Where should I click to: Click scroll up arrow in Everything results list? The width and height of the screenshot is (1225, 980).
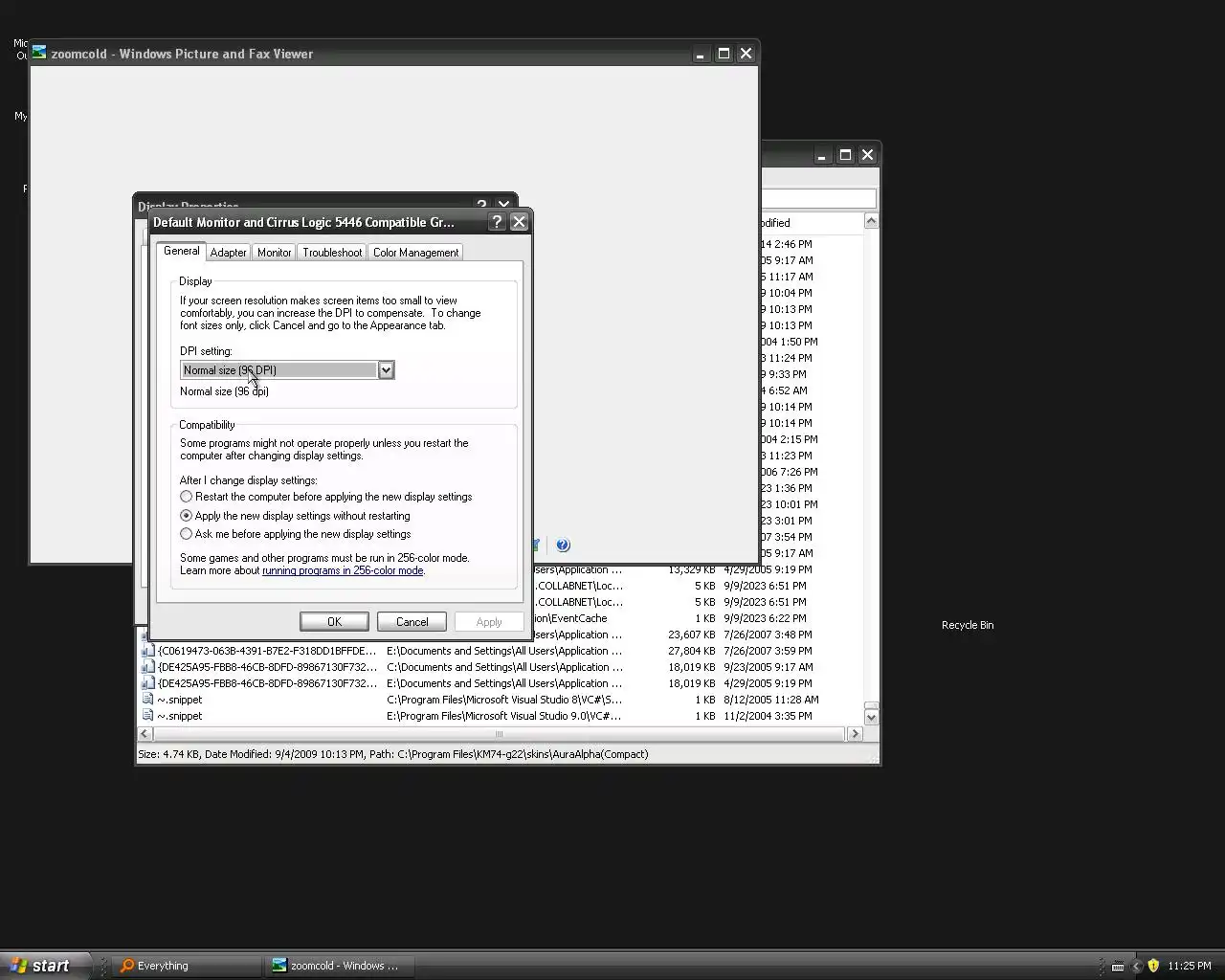871,222
